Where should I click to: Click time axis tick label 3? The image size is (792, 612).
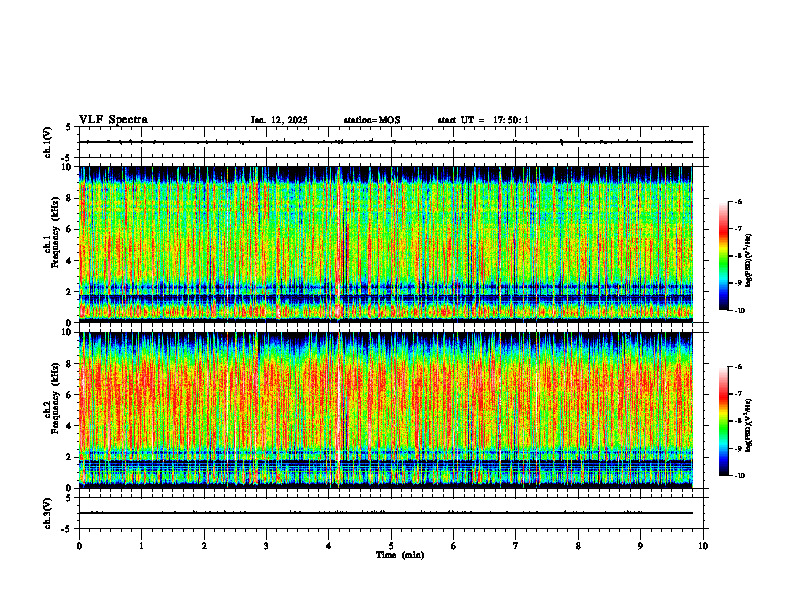click(266, 546)
